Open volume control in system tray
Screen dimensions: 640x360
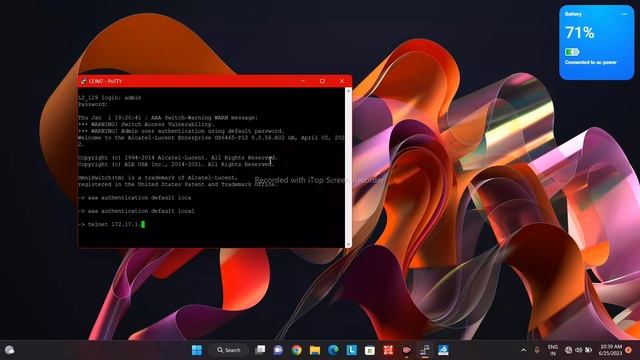point(578,350)
